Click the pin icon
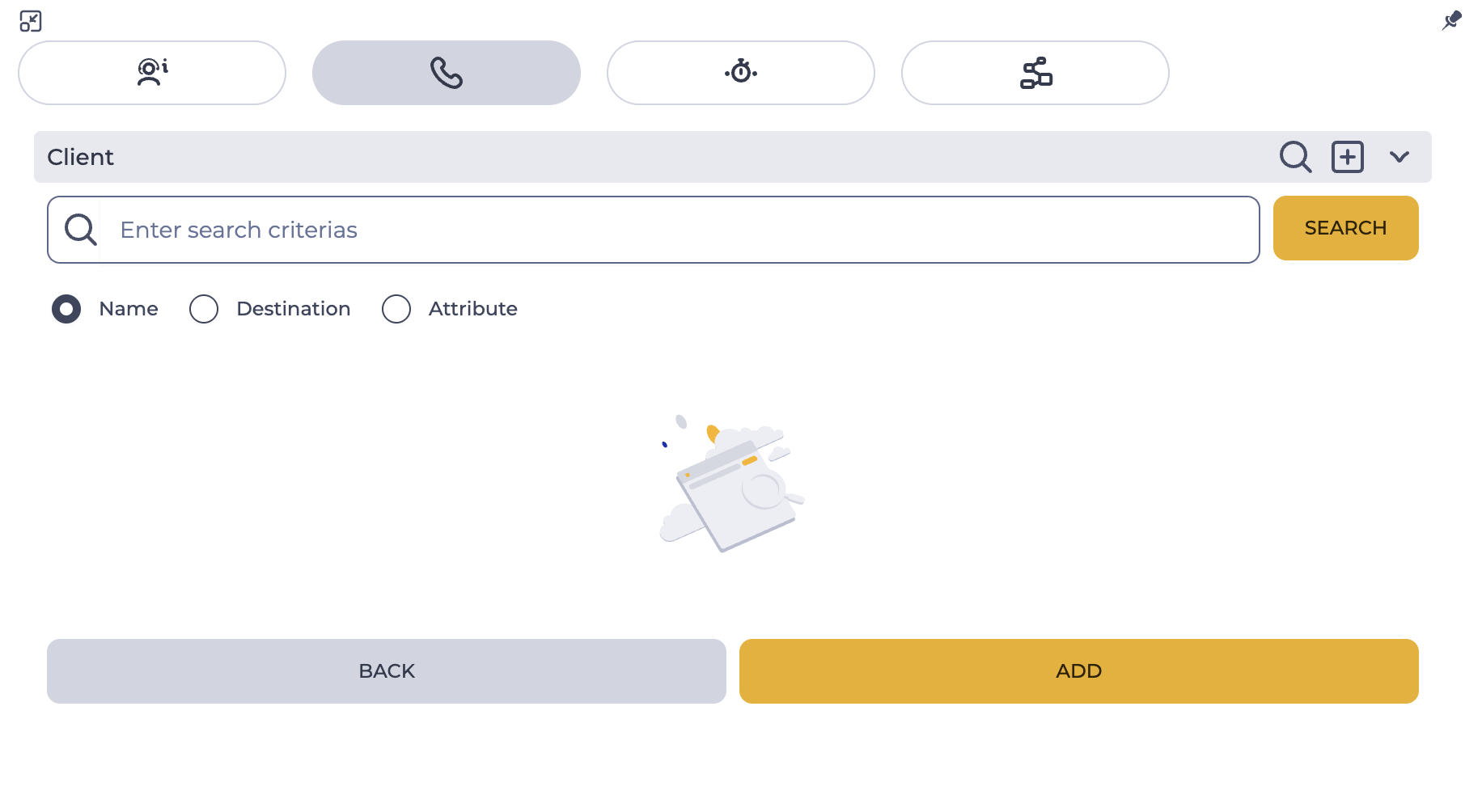The width and height of the screenshot is (1482, 812). click(1452, 20)
